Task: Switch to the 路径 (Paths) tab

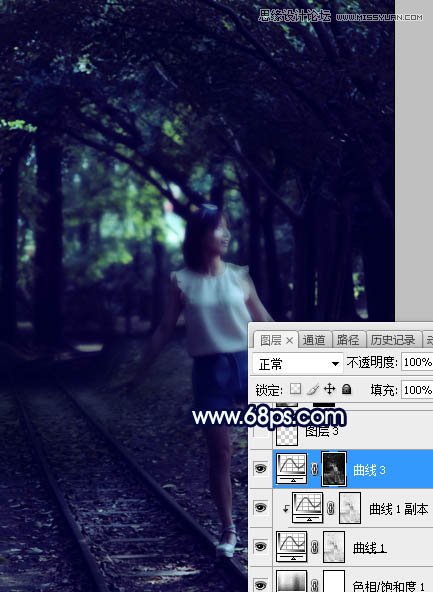Action: [x=348, y=340]
